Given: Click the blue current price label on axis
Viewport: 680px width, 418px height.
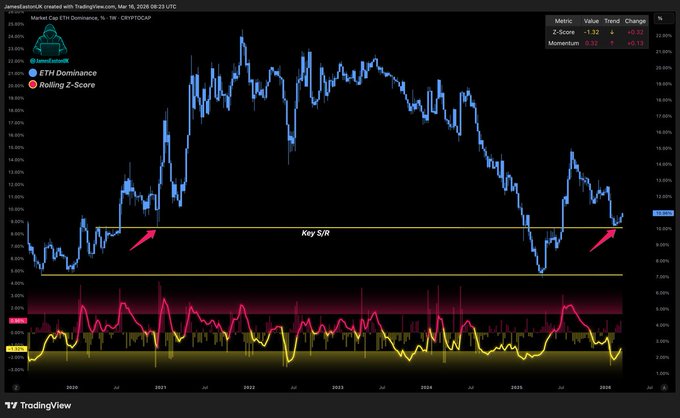Looking at the screenshot, I should pyautogui.click(x=662, y=214).
